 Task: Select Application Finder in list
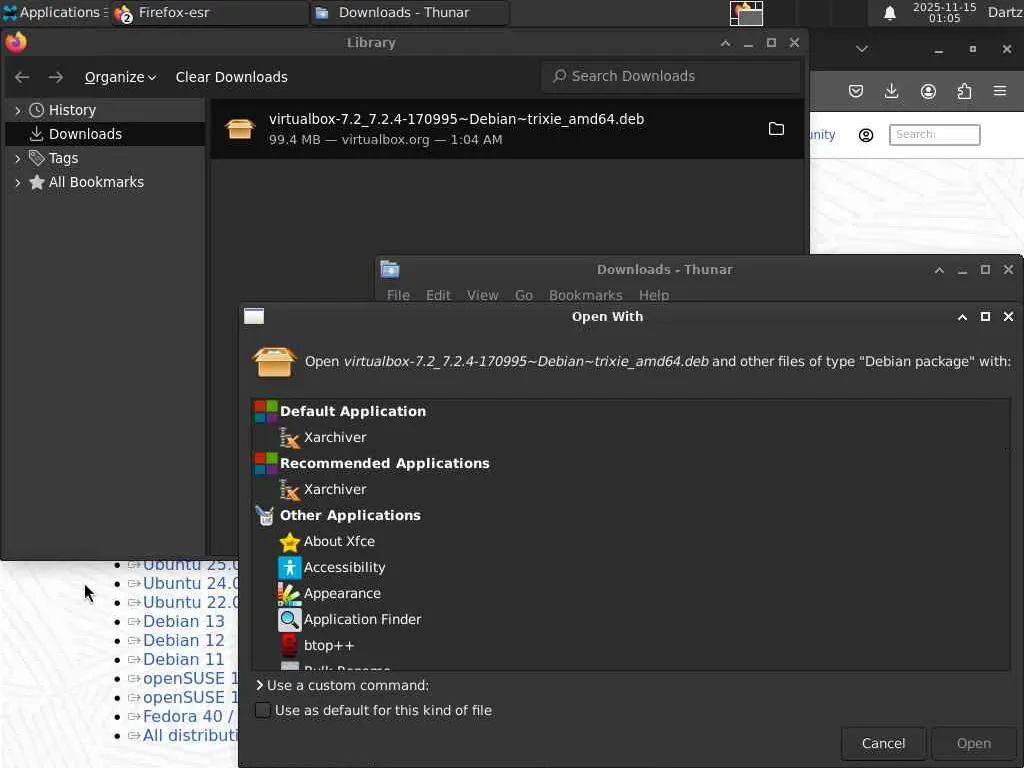tap(362, 620)
